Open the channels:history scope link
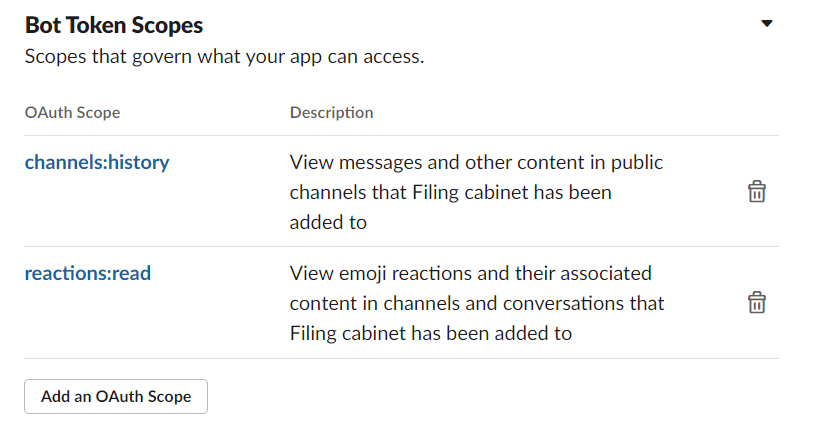Viewport: 815px width, 425px height. click(x=97, y=162)
